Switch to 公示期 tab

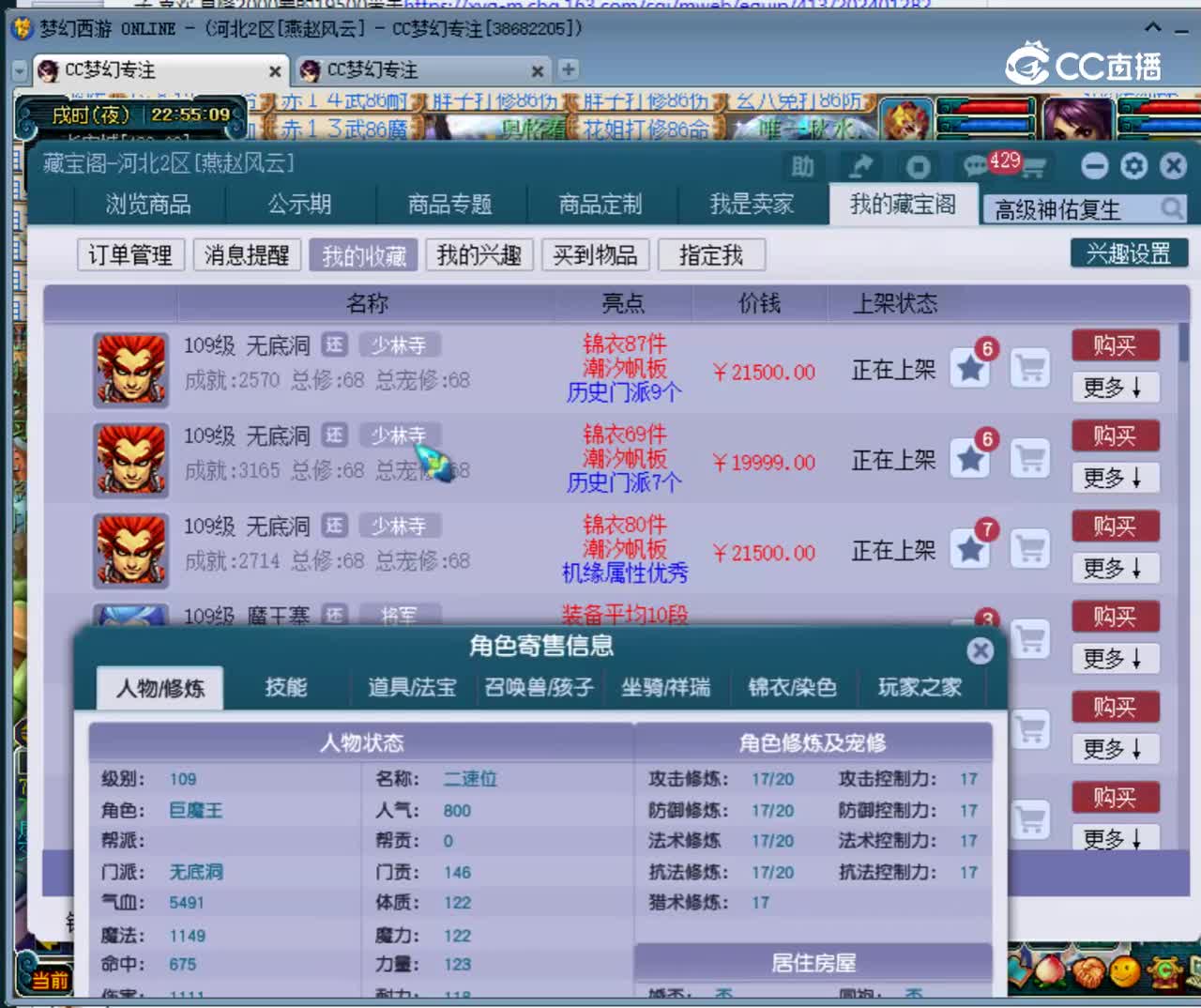[x=299, y=204]
